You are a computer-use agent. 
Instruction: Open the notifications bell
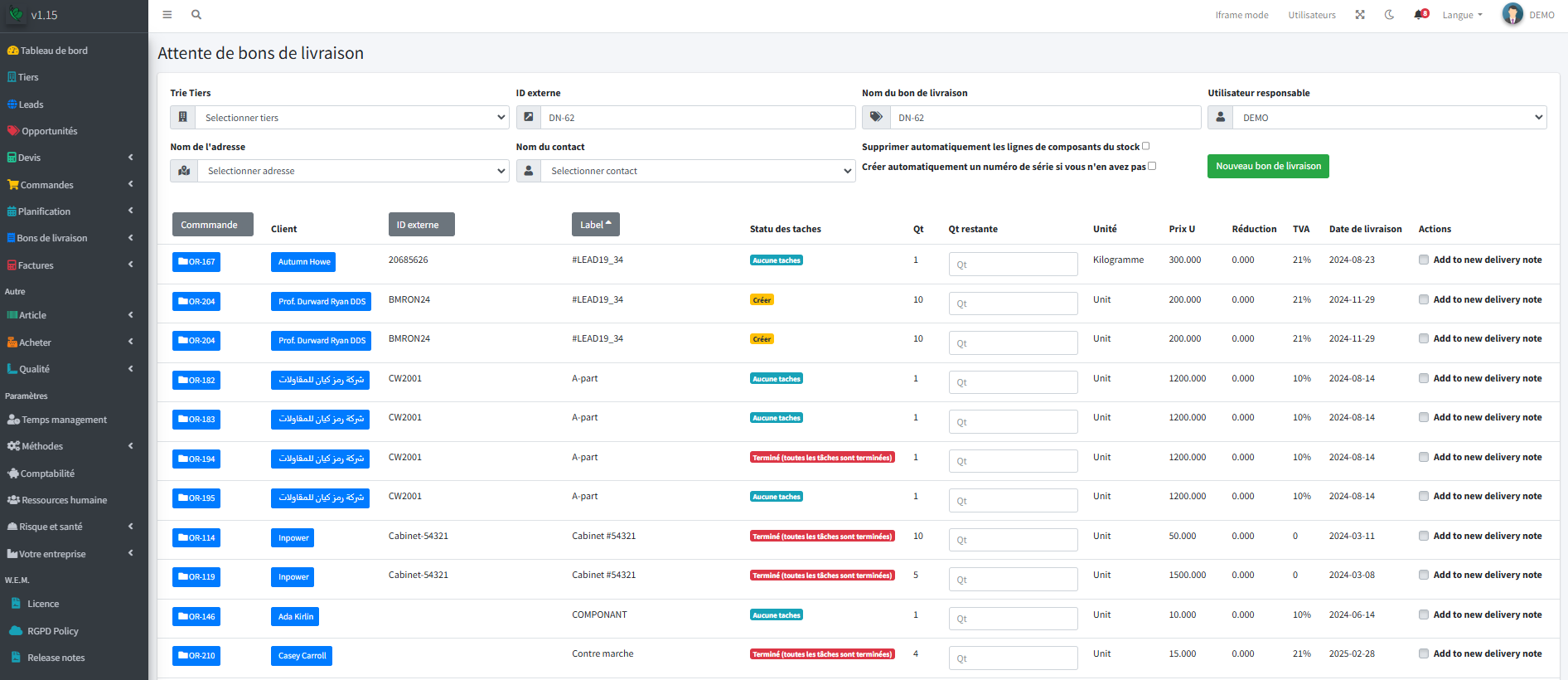1420,15
